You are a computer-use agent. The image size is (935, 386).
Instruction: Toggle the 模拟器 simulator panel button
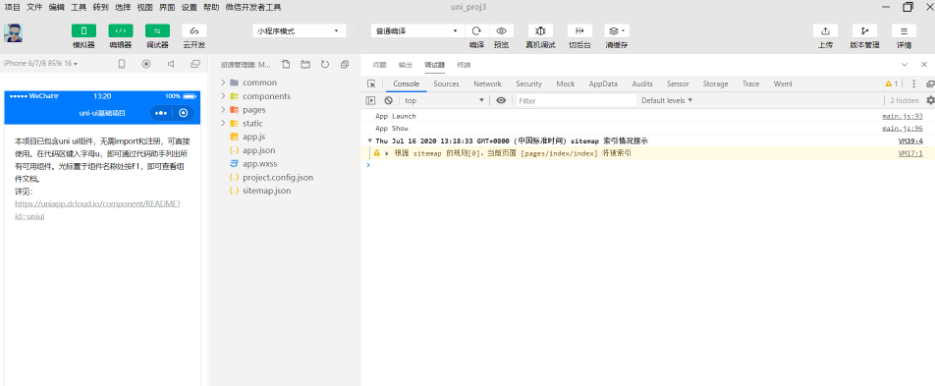(83, 31)
